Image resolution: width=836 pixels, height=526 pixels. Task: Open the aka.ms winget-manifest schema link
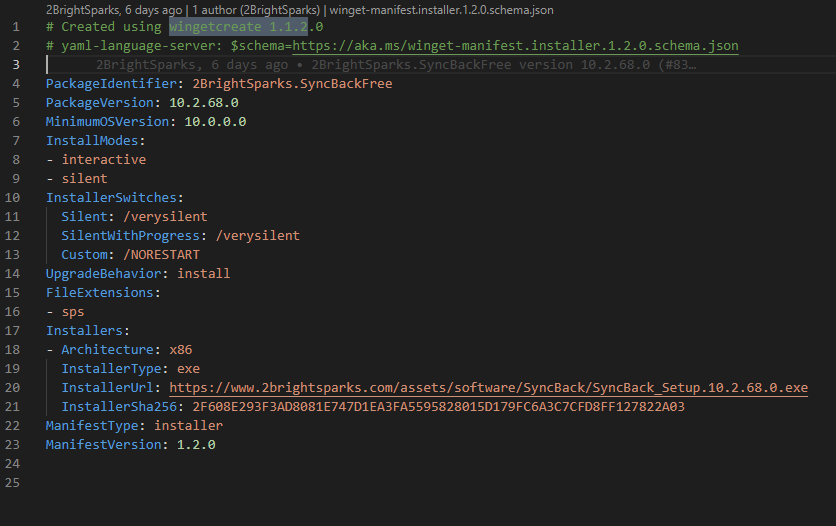pos(515,46)
